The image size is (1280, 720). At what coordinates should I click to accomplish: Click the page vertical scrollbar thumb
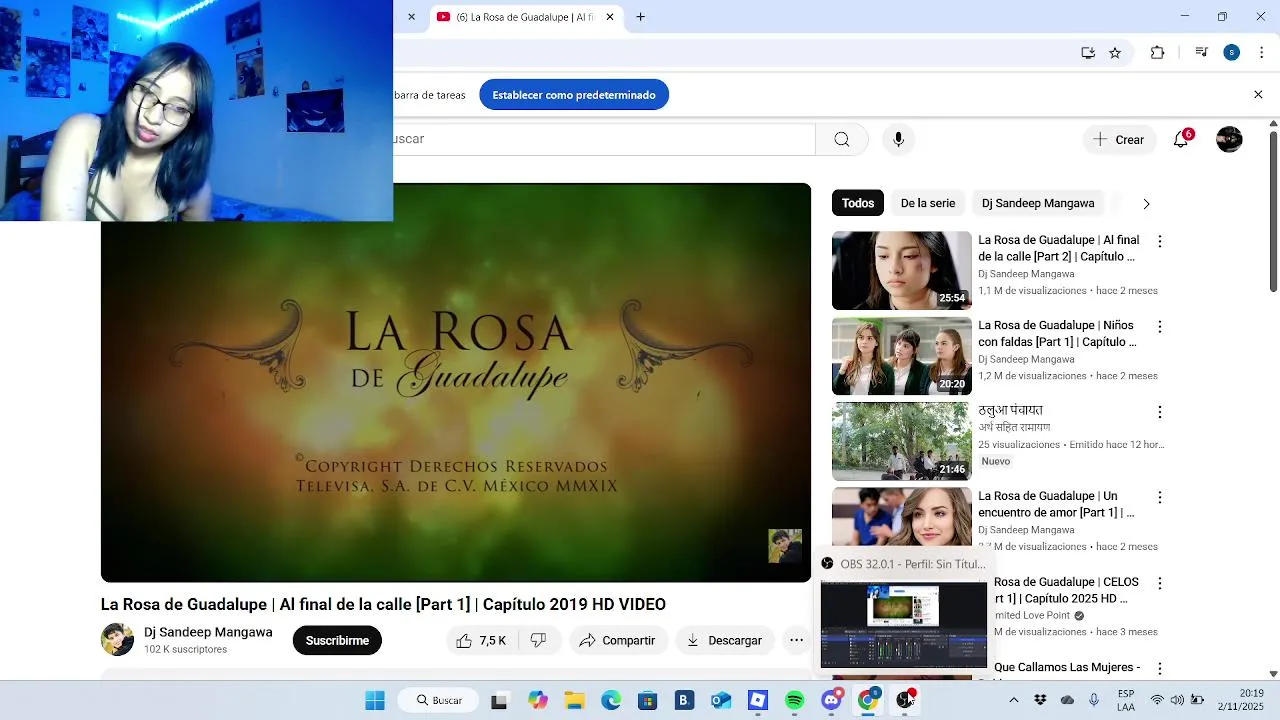[1273, 210]
